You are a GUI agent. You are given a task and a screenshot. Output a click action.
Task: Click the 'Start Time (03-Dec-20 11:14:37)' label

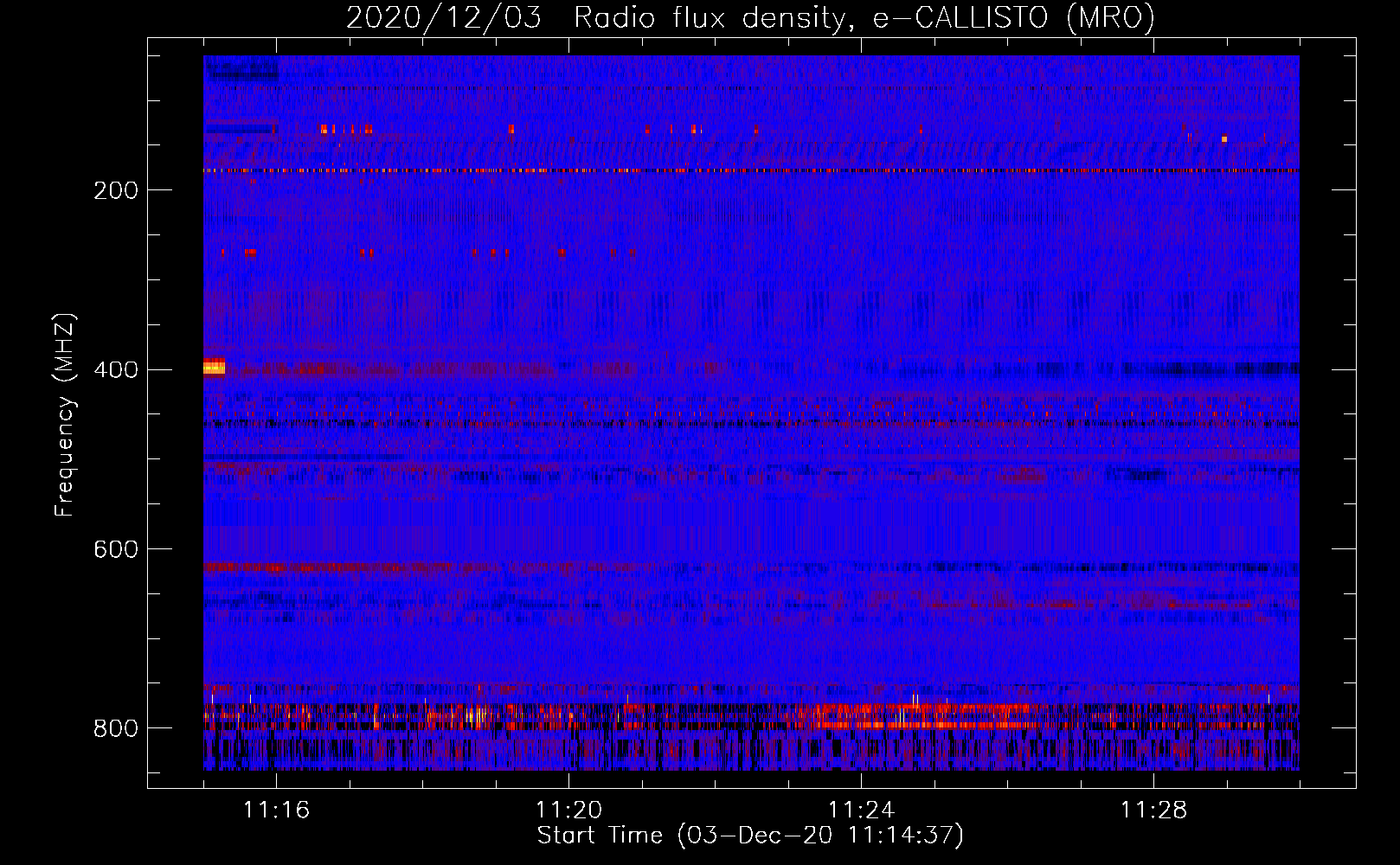point(750,836)
